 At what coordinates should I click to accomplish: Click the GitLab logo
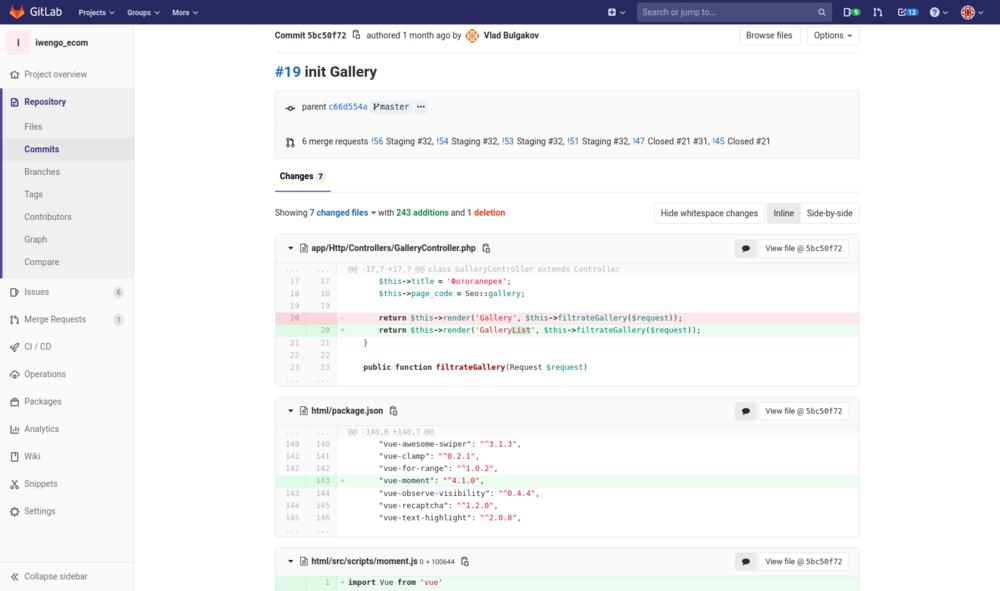coord(35,12)
